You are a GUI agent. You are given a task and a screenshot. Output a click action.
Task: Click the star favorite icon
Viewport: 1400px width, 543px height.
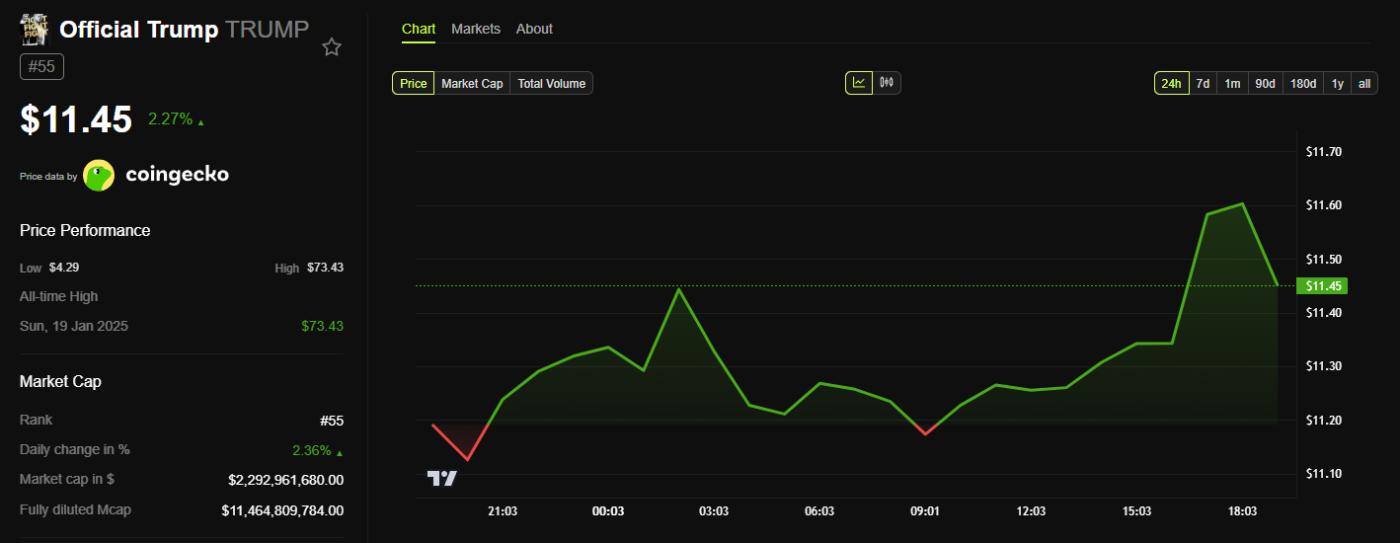pos(332,47)
